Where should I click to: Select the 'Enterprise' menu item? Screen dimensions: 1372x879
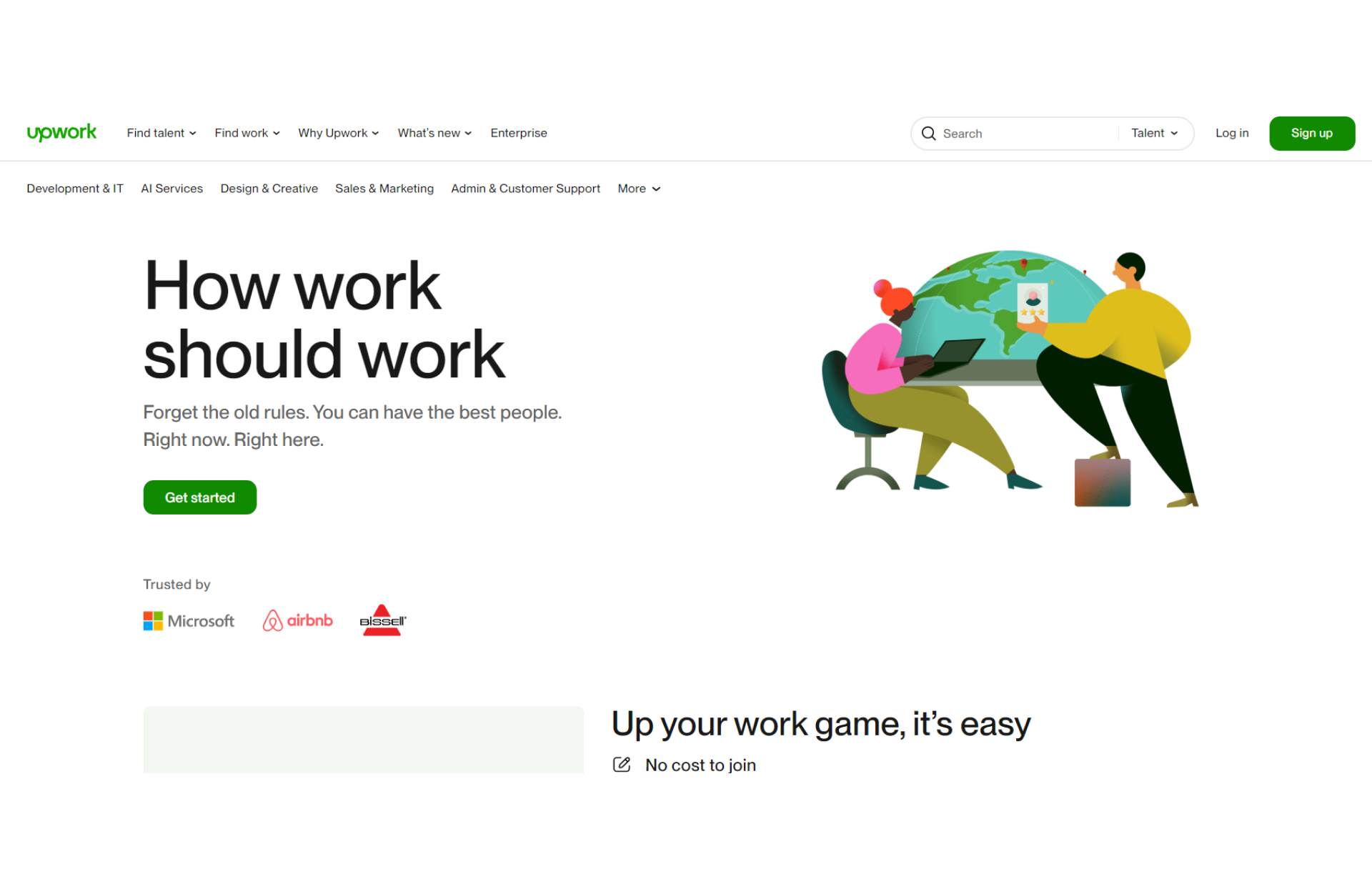(x=519, y=132)
